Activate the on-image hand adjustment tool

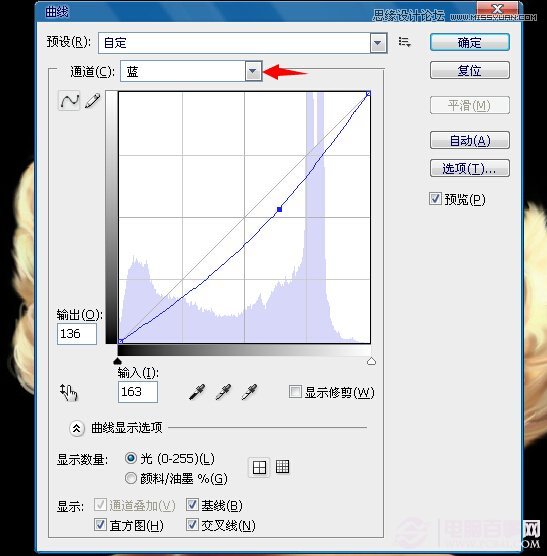[x=68, y=392]
